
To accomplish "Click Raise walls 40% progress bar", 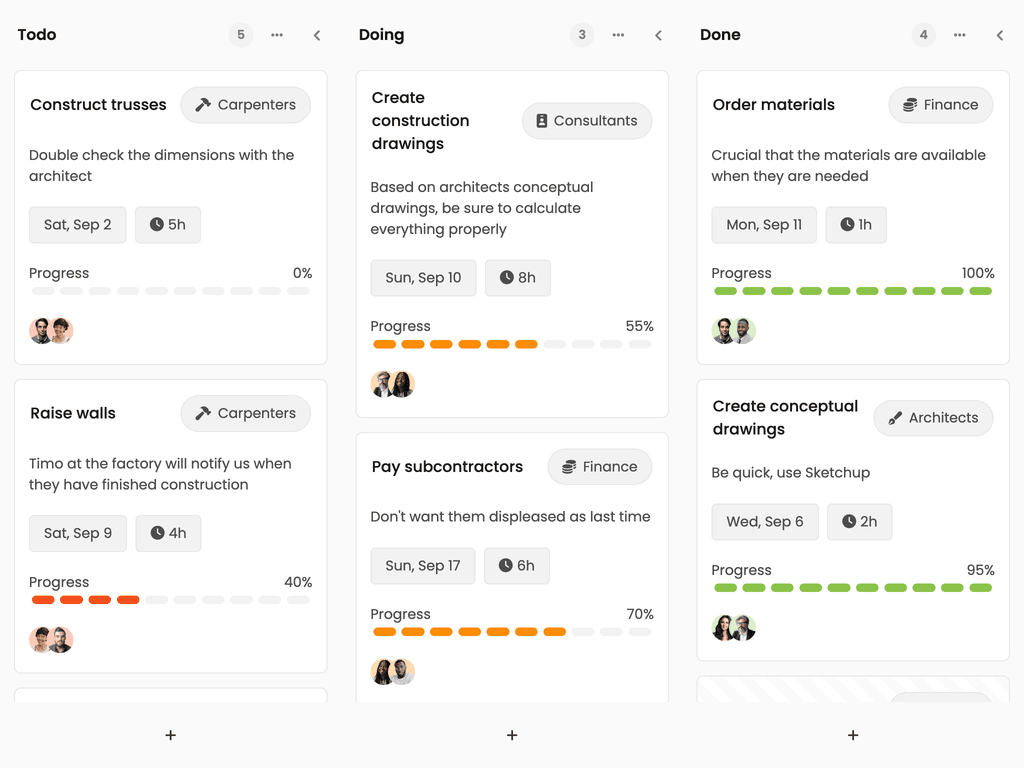I will point(170,600).
